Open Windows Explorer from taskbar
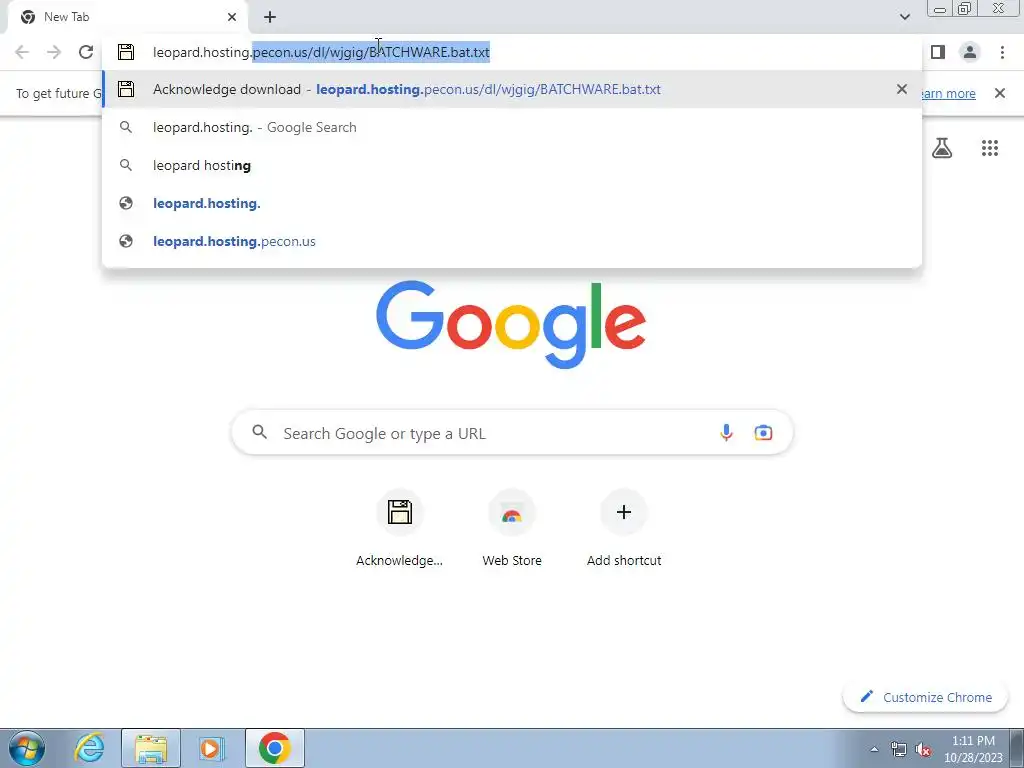The width and height of the screenshot is (1024, 768). pyautogui.click(x=151, y=748)
